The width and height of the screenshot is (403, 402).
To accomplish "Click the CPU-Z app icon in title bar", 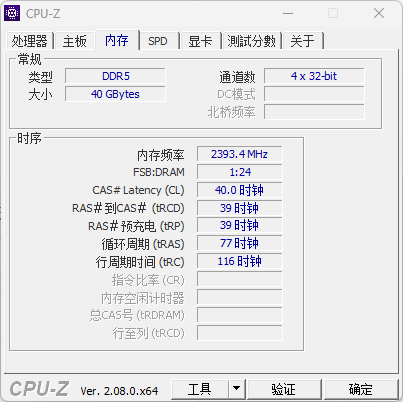I will click(12, 13).
